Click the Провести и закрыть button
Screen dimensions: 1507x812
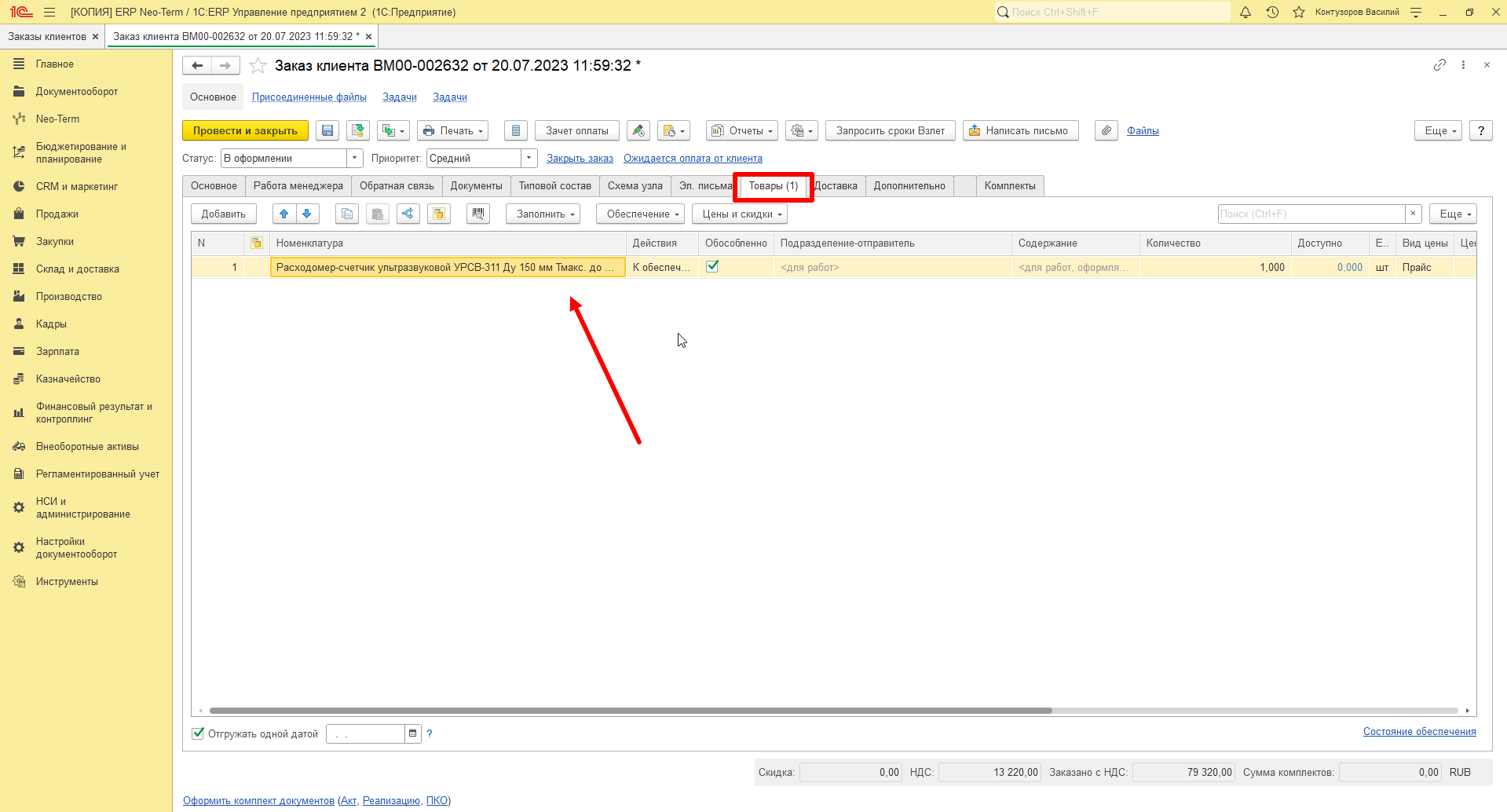click(245, 131)
